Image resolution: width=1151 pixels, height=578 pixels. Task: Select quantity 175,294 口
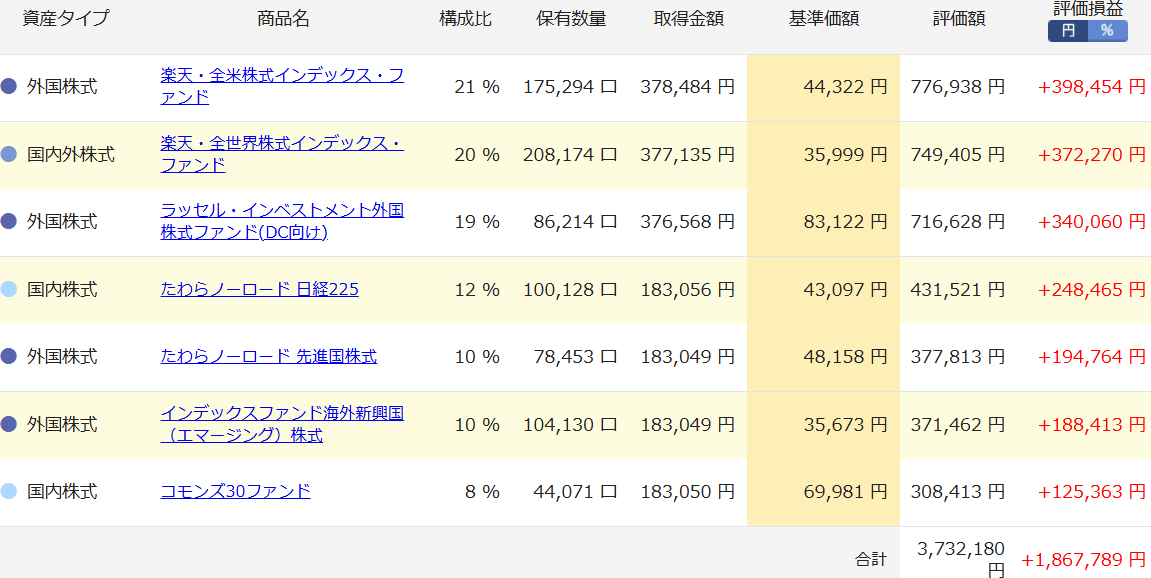click(570, 87)
